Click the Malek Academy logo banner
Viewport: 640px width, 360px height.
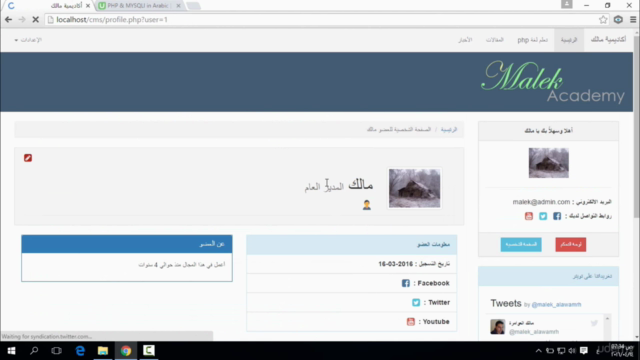coord(553,82)
